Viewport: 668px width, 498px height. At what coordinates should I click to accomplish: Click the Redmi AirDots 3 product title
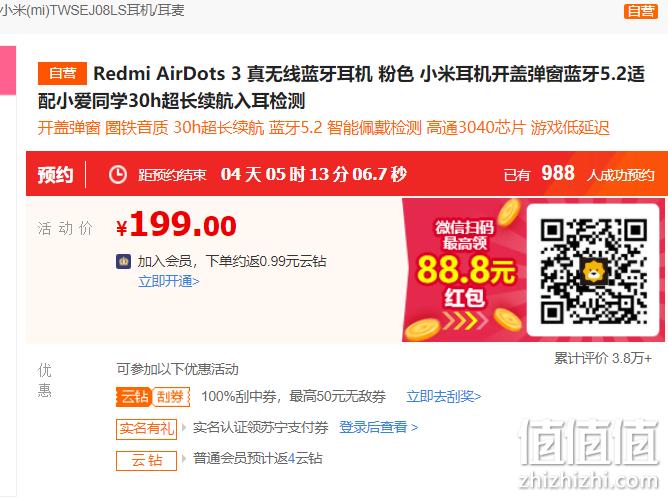[341, 87]
